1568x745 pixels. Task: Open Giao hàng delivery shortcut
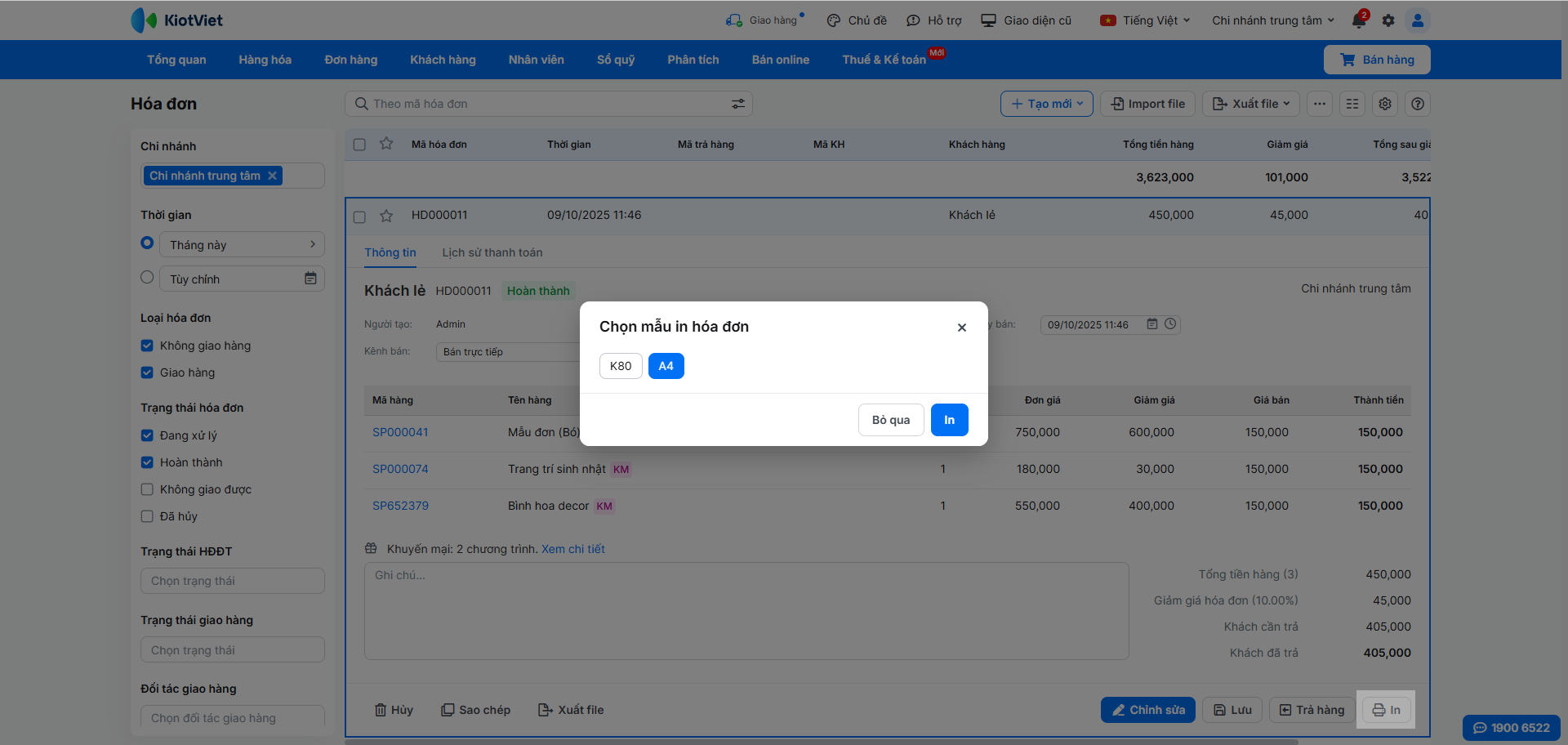click(x=765, y=20)
